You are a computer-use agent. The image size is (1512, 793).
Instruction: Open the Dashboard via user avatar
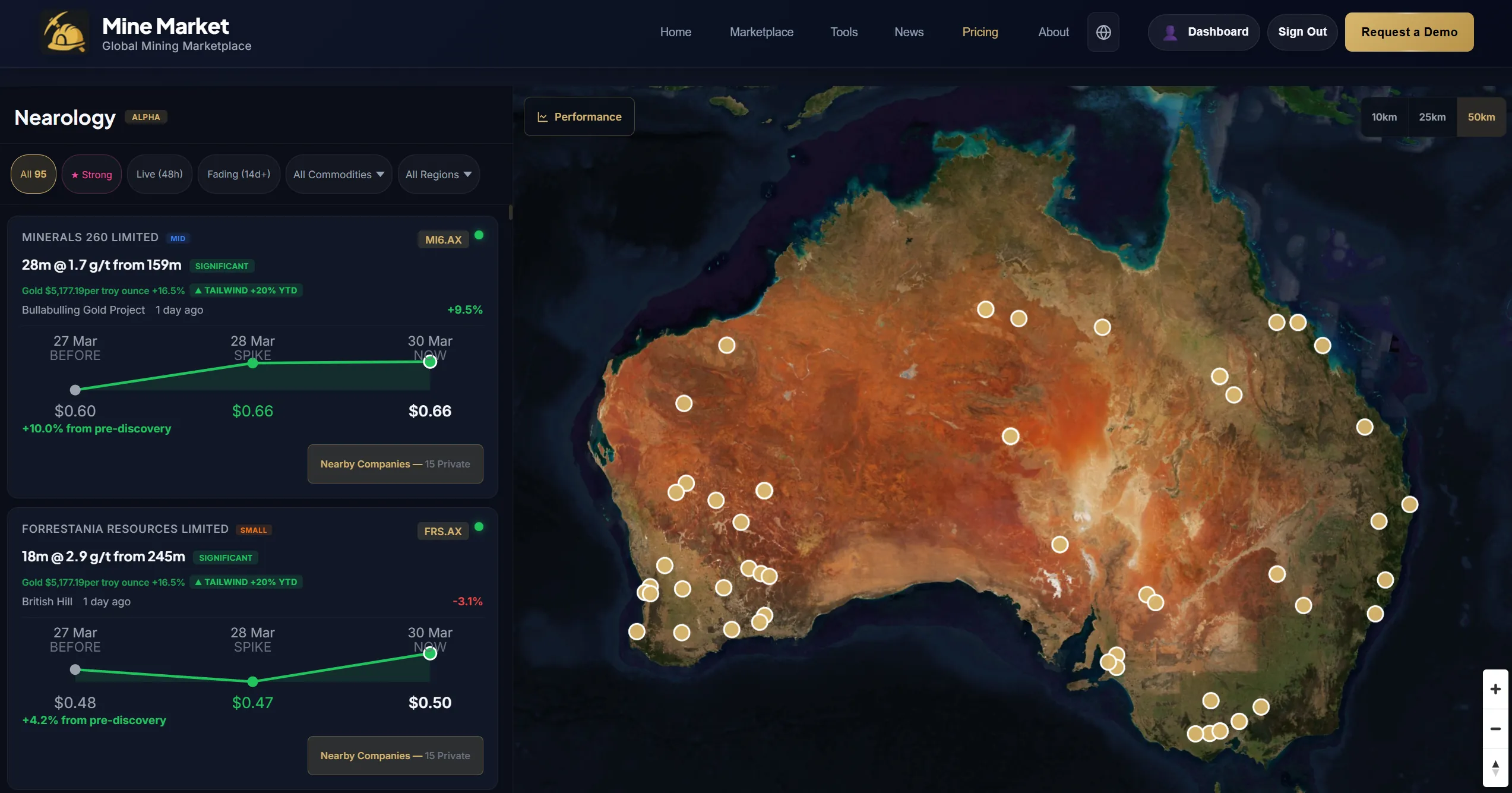1170,32
